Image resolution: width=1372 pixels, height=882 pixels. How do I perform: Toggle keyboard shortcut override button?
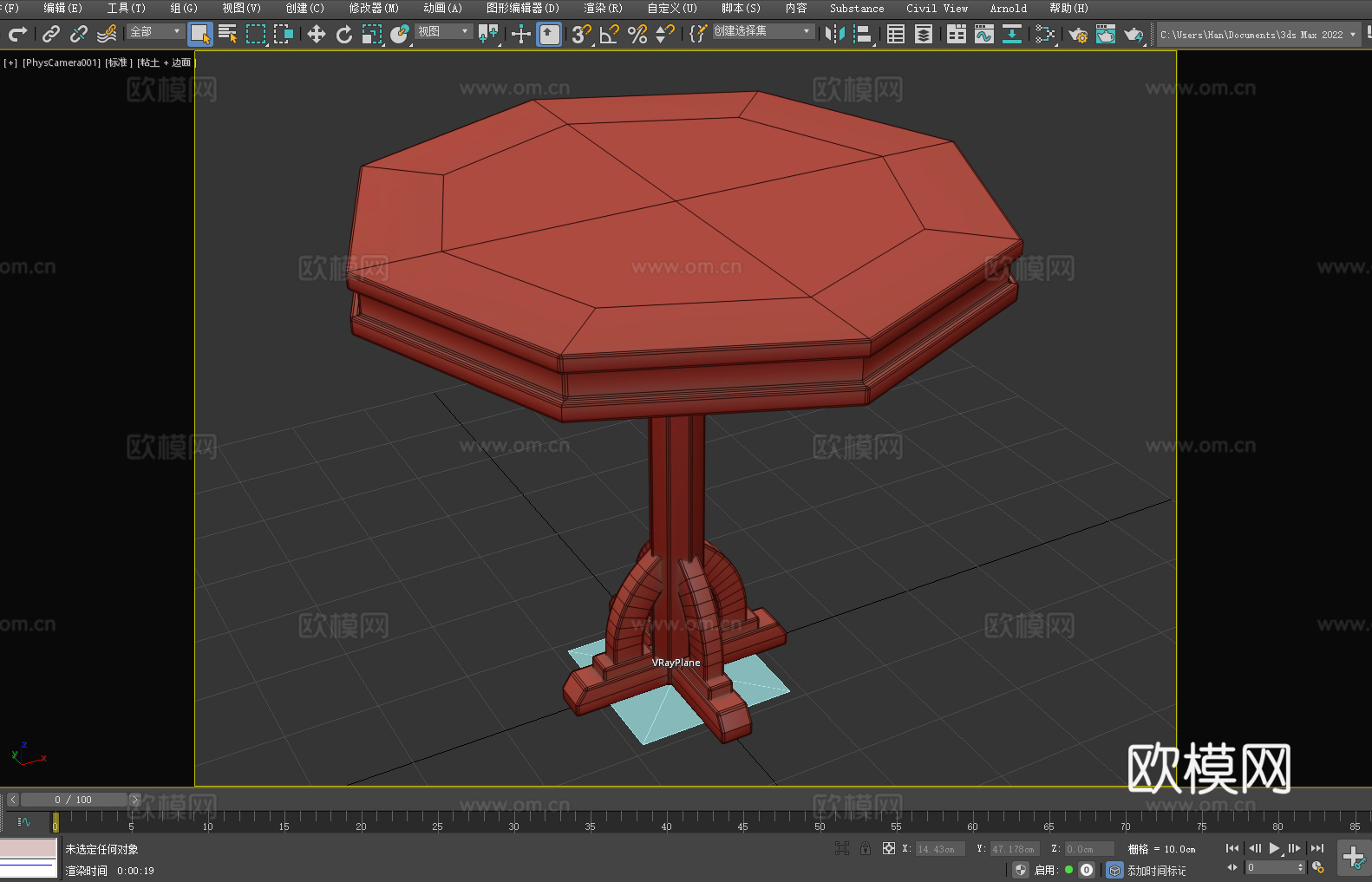tap(549, 34)
